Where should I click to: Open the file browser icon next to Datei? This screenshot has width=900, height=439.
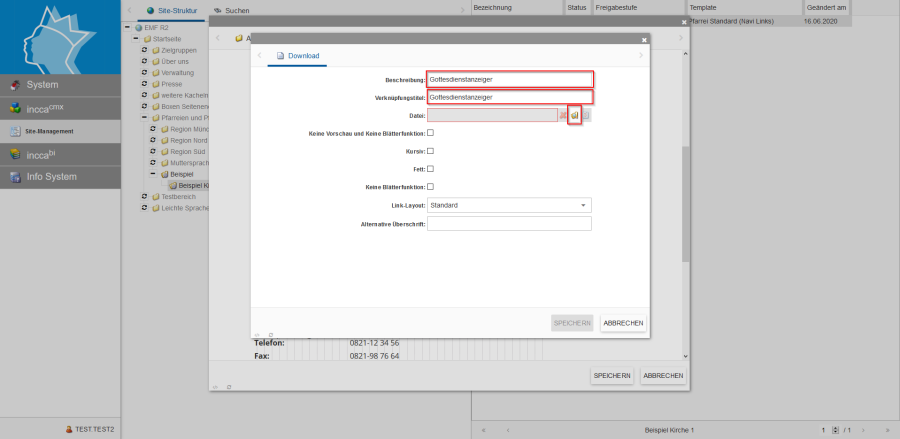[574, 116]
